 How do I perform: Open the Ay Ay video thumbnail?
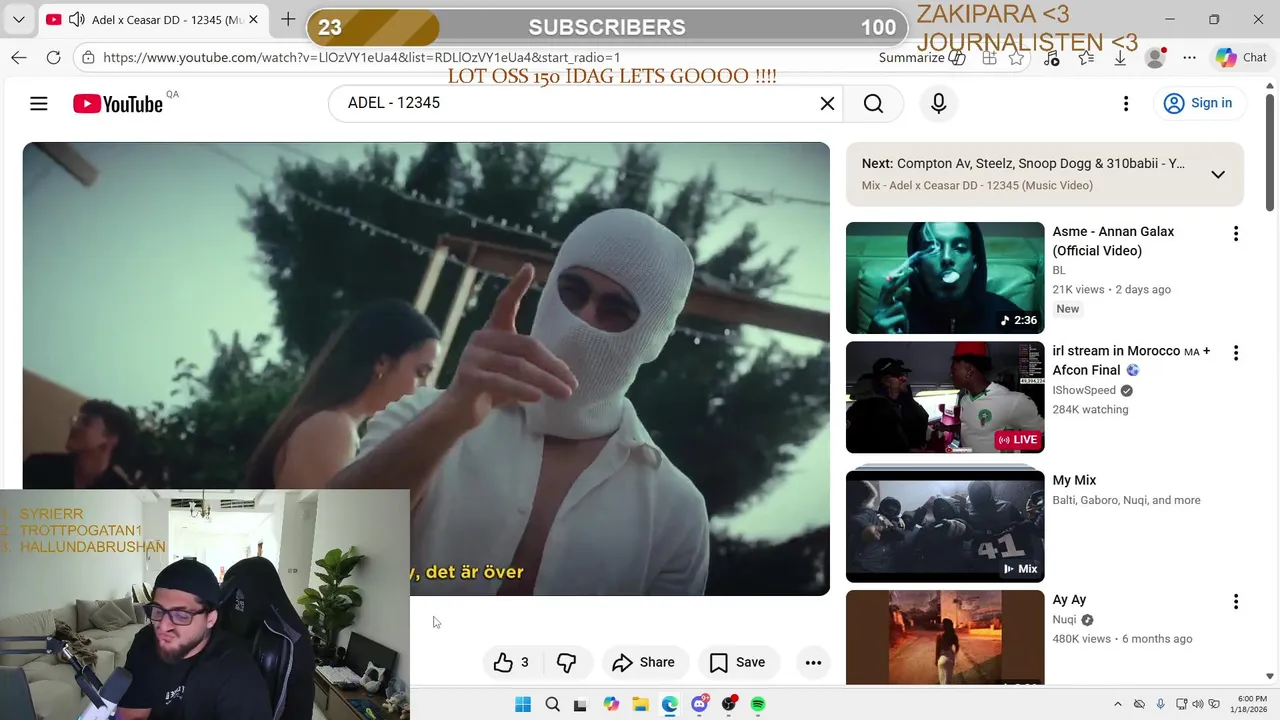(x=945, y=637)
